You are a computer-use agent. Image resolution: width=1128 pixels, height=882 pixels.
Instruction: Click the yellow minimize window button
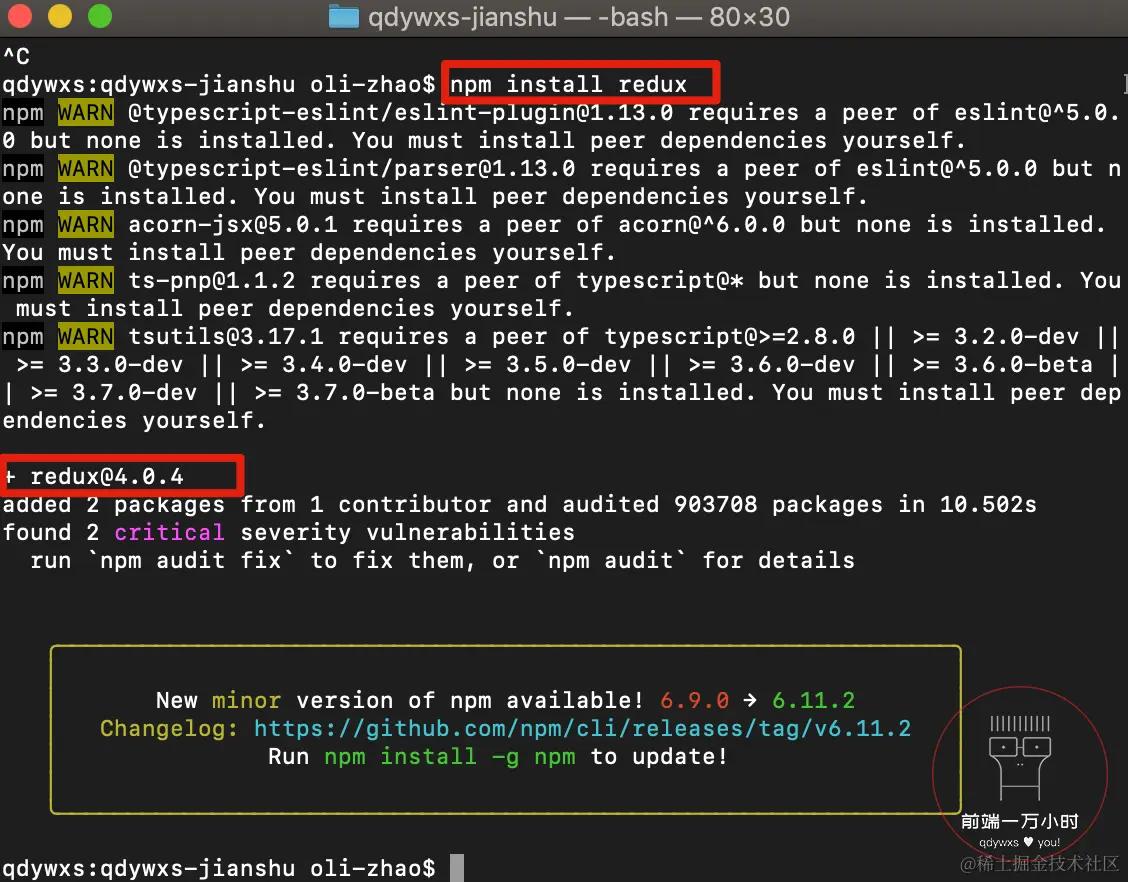click(60, 15)
